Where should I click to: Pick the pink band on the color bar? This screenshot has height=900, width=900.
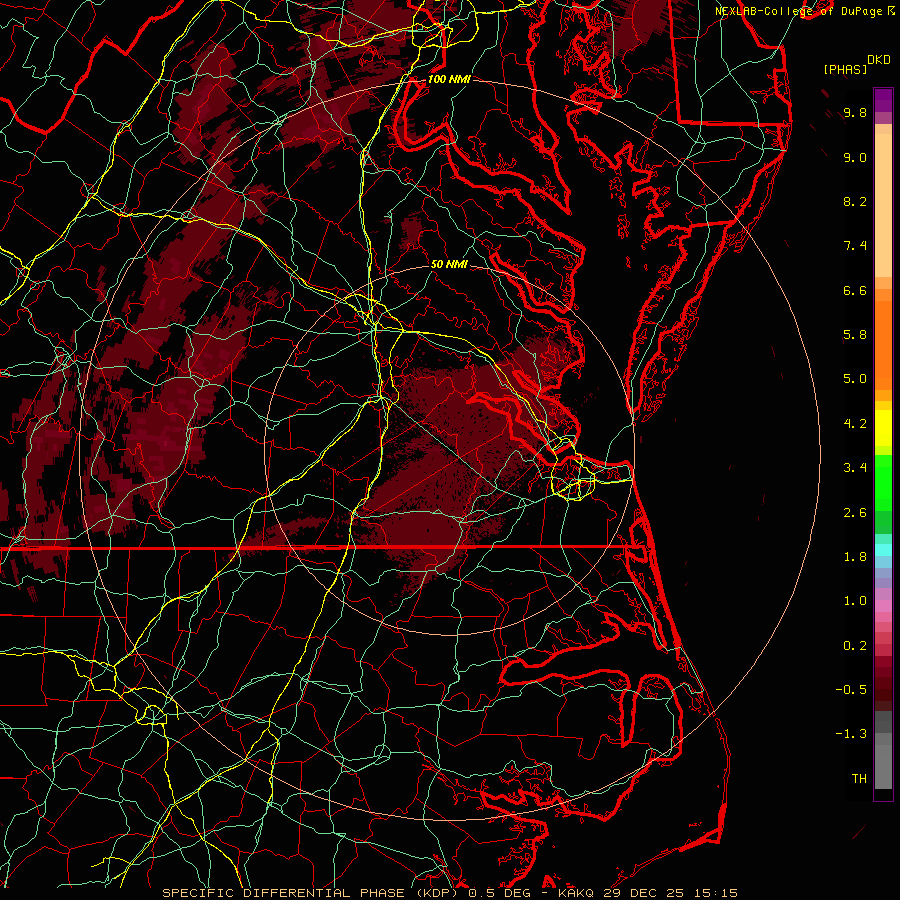883,606
